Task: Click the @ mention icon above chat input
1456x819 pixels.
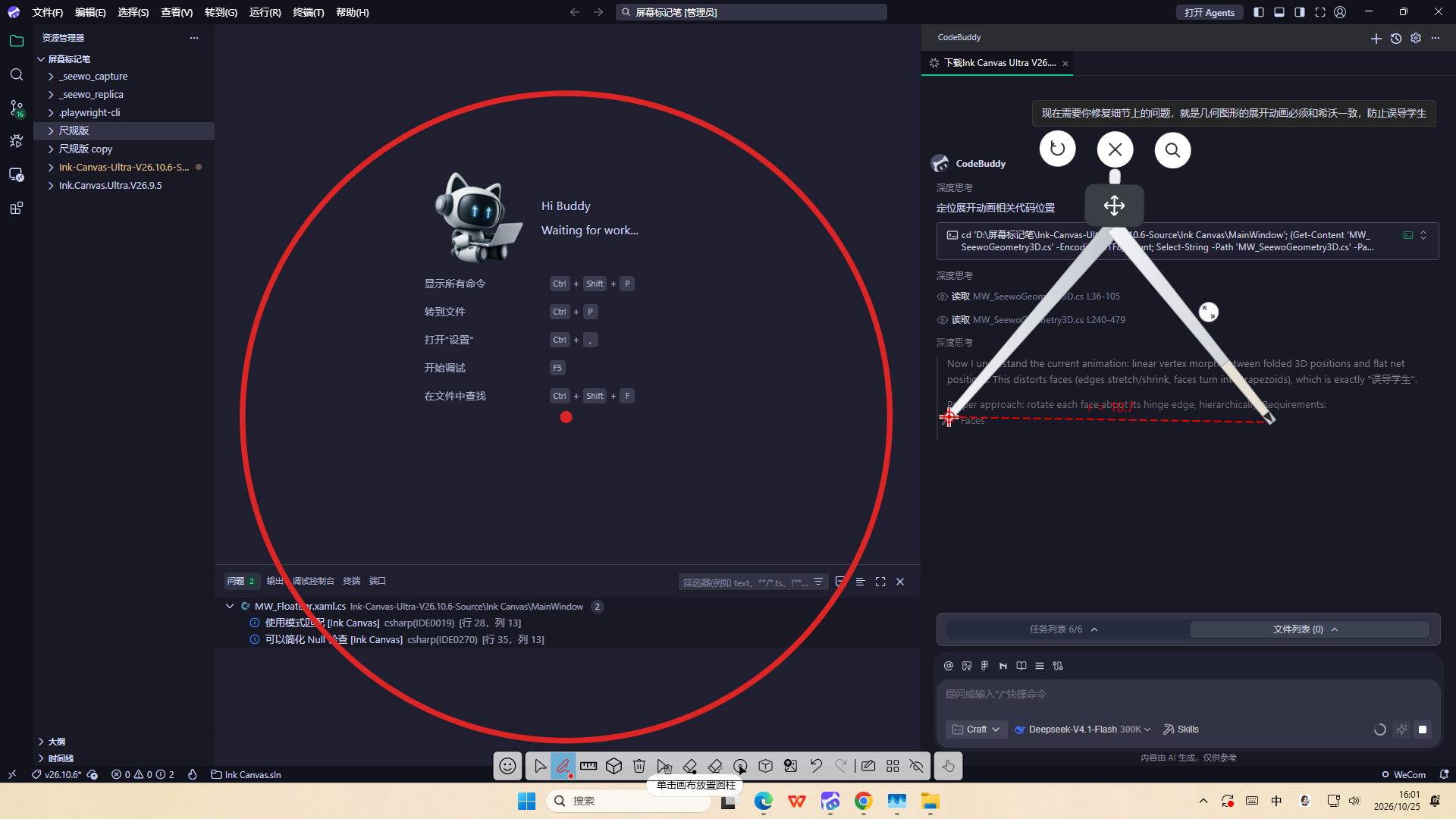Action: pyautogui.click(x=948, y=666)
